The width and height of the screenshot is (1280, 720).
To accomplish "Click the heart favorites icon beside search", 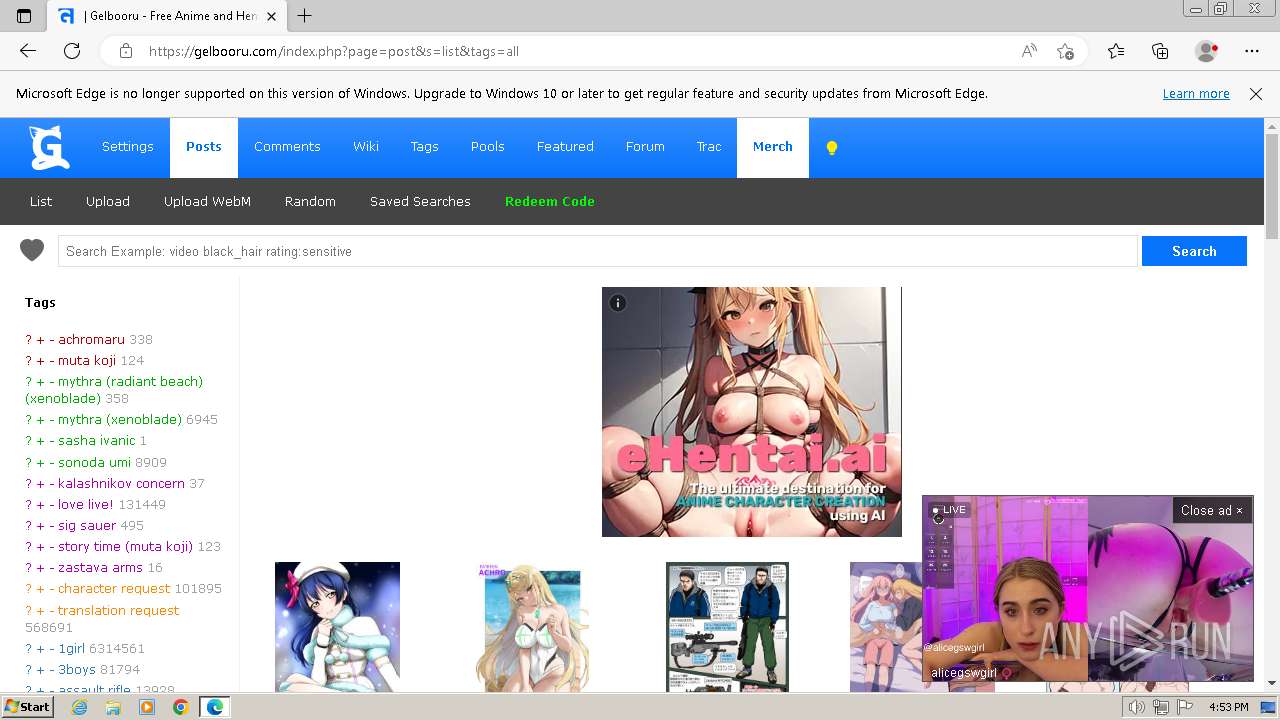I will coord(32,250).
